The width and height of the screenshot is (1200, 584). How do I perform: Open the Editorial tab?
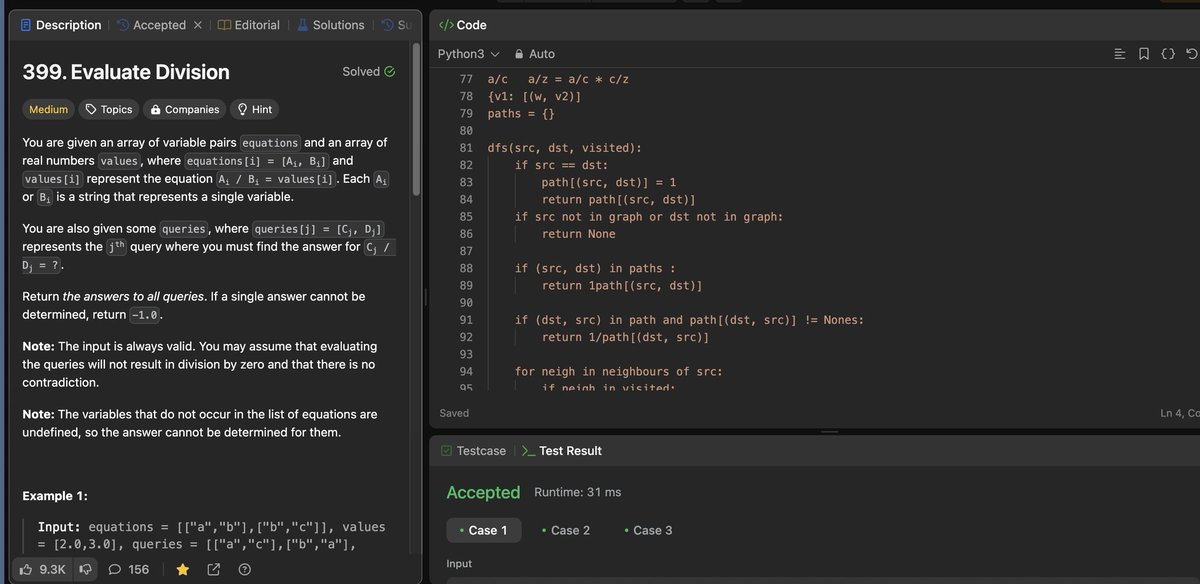248,25
